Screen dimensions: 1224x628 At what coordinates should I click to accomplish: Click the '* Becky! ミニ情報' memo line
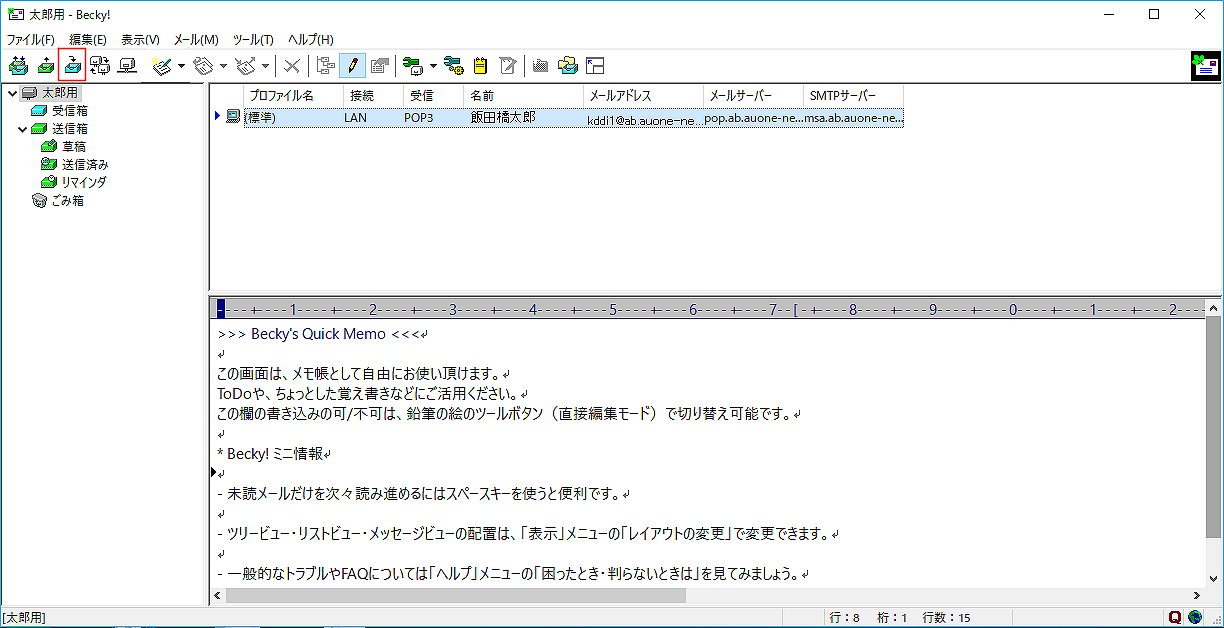point(272,453)
